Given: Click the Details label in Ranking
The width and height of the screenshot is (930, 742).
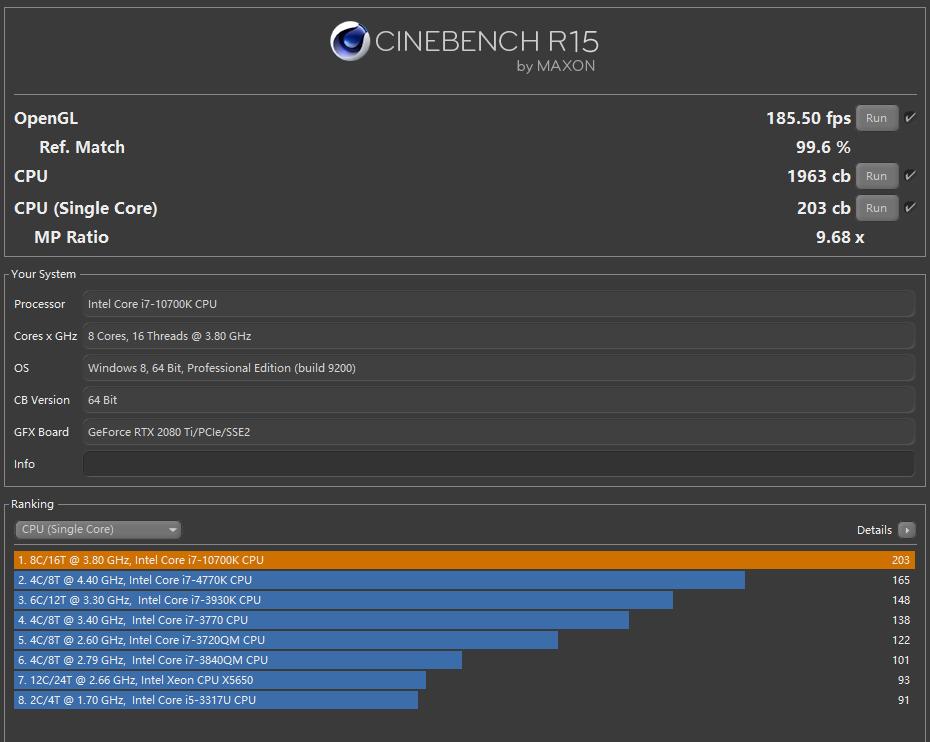Looking at the screenshot, I should pos(874,530).
